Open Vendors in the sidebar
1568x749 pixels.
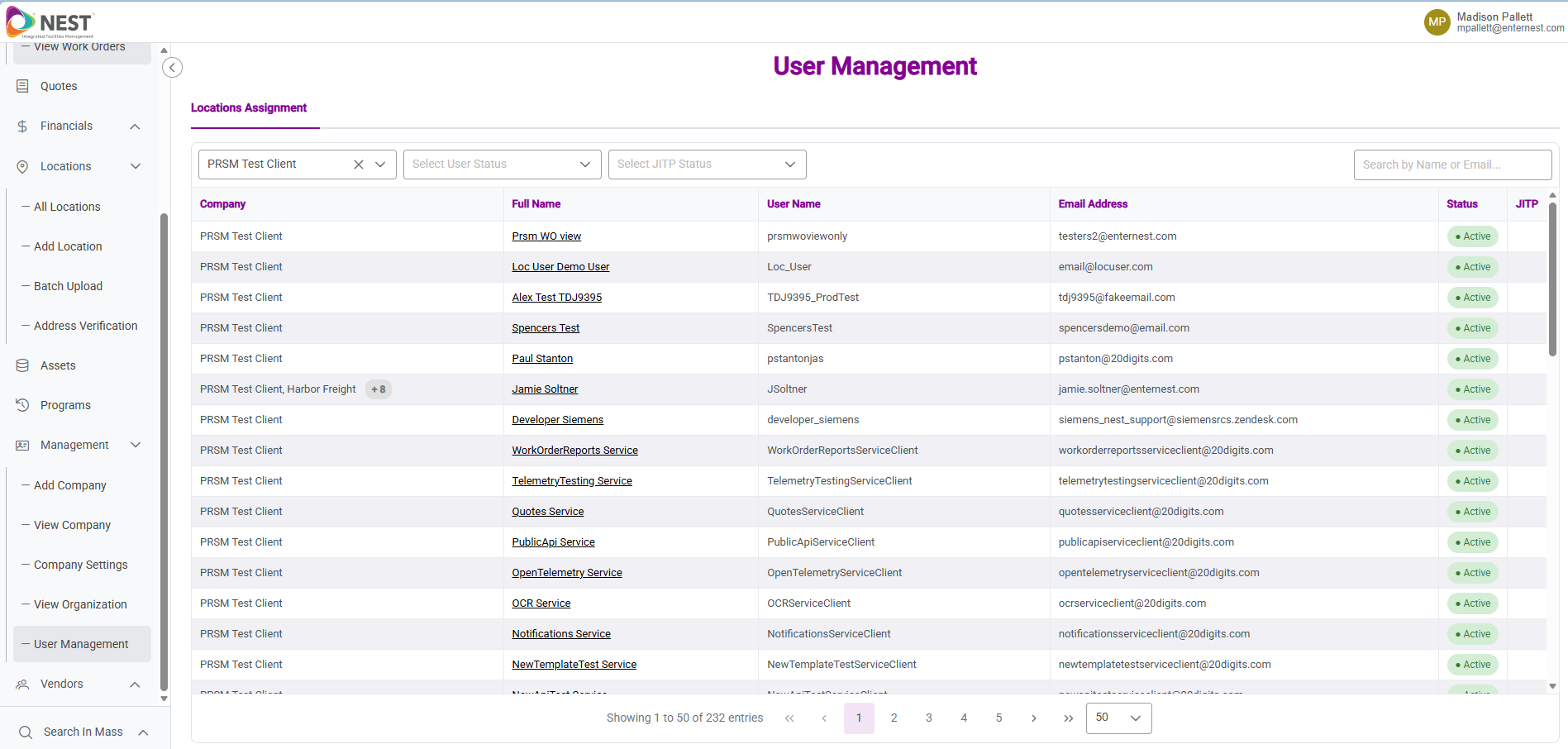62,684
